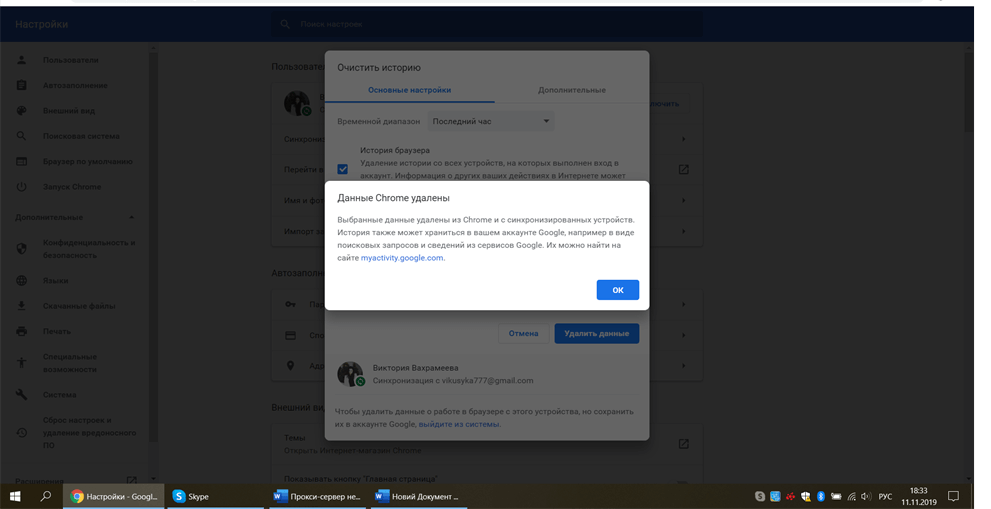This screenshot has width=991, height=509.
Task: Select the Печать sidebar item
Action: 57,331
